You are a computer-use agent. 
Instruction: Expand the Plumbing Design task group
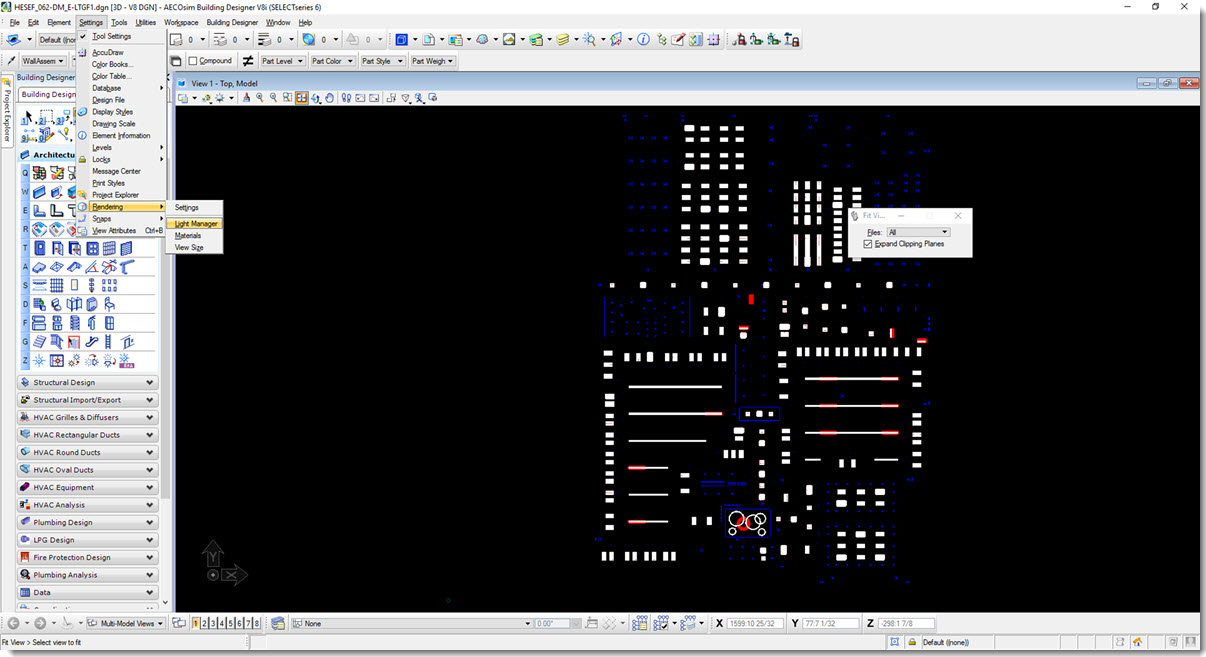88,522
